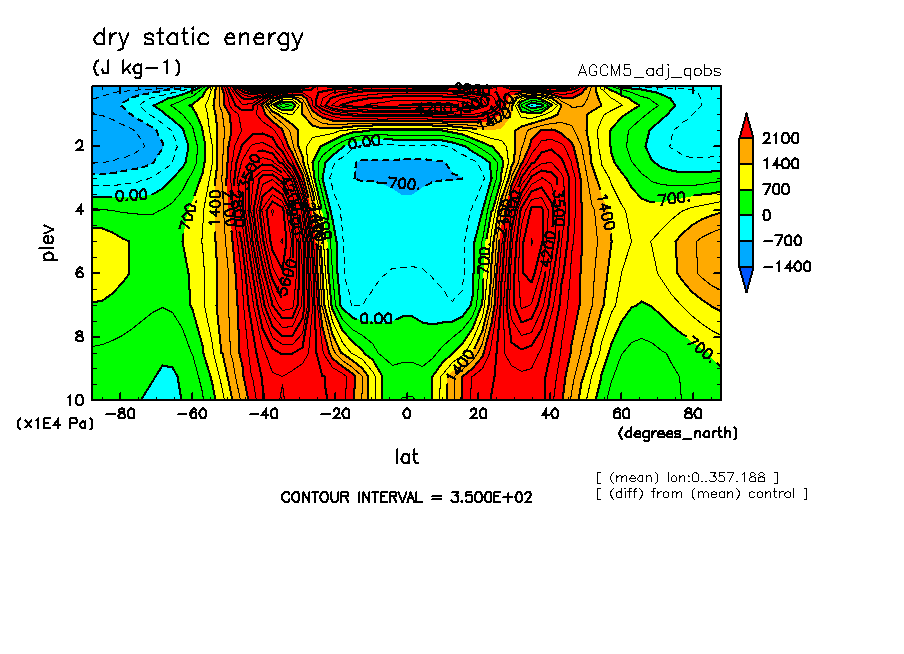
Task: Click plev axis tick label '8'
Action: tap(79, 336)
